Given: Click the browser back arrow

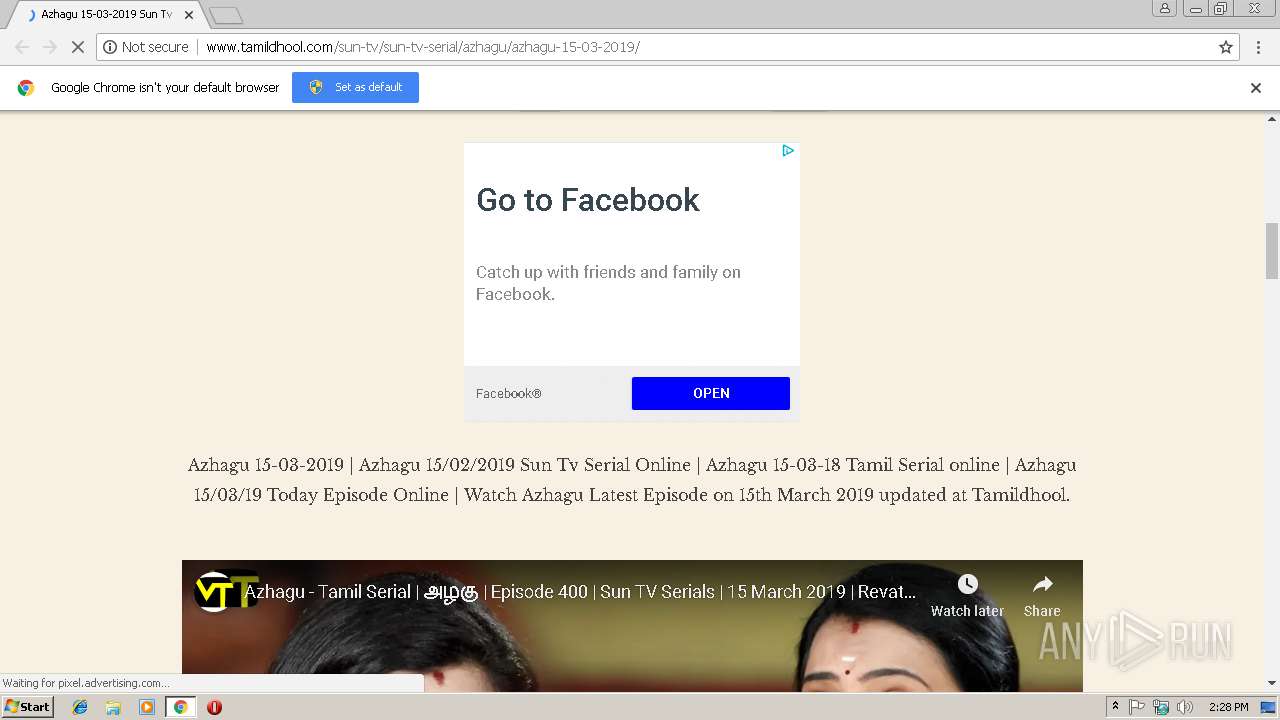Looking at the screenshot, I should pyautogui.click(x=22, y=47).
